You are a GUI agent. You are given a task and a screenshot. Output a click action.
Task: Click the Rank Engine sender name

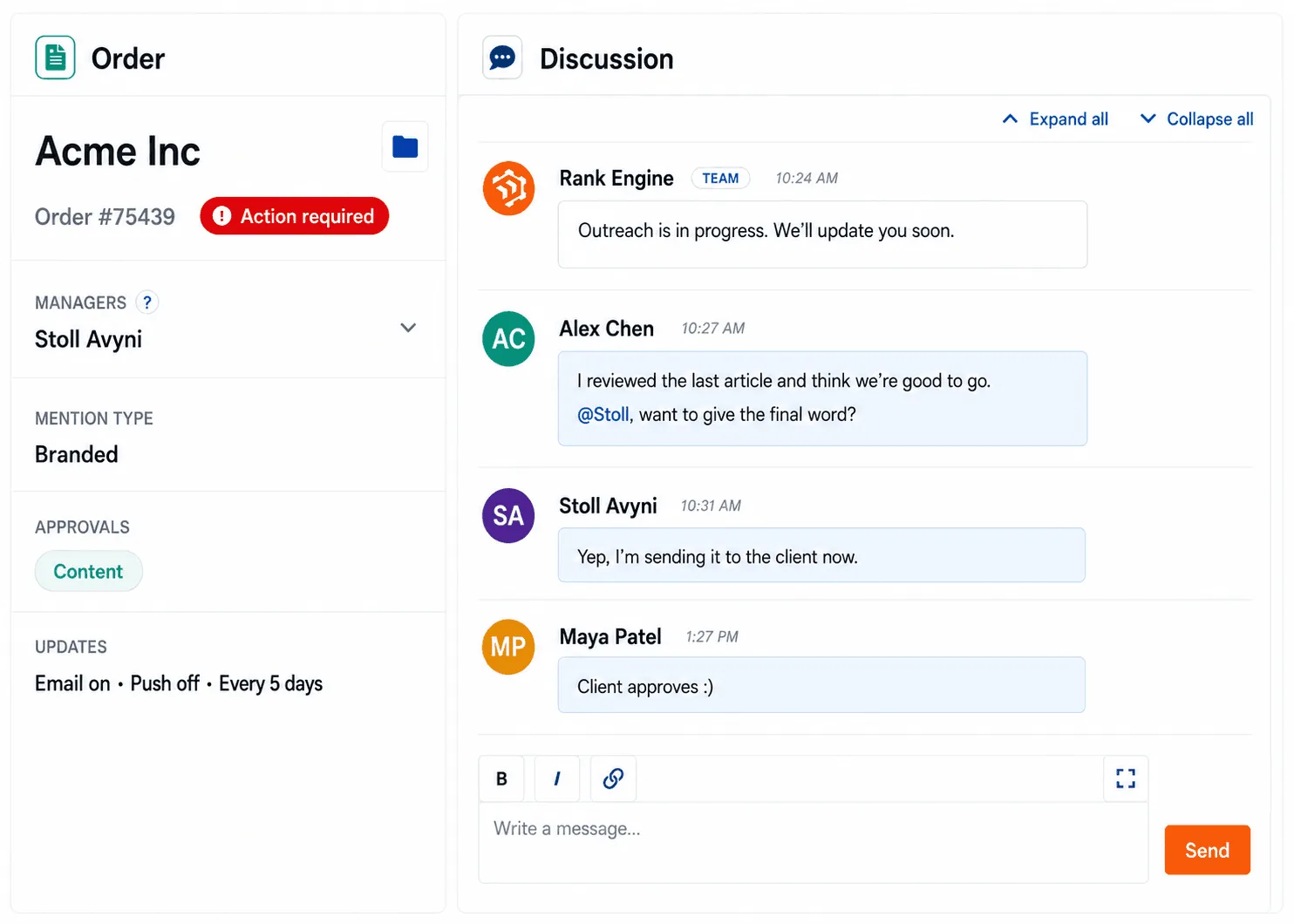[x=616, y=178]
